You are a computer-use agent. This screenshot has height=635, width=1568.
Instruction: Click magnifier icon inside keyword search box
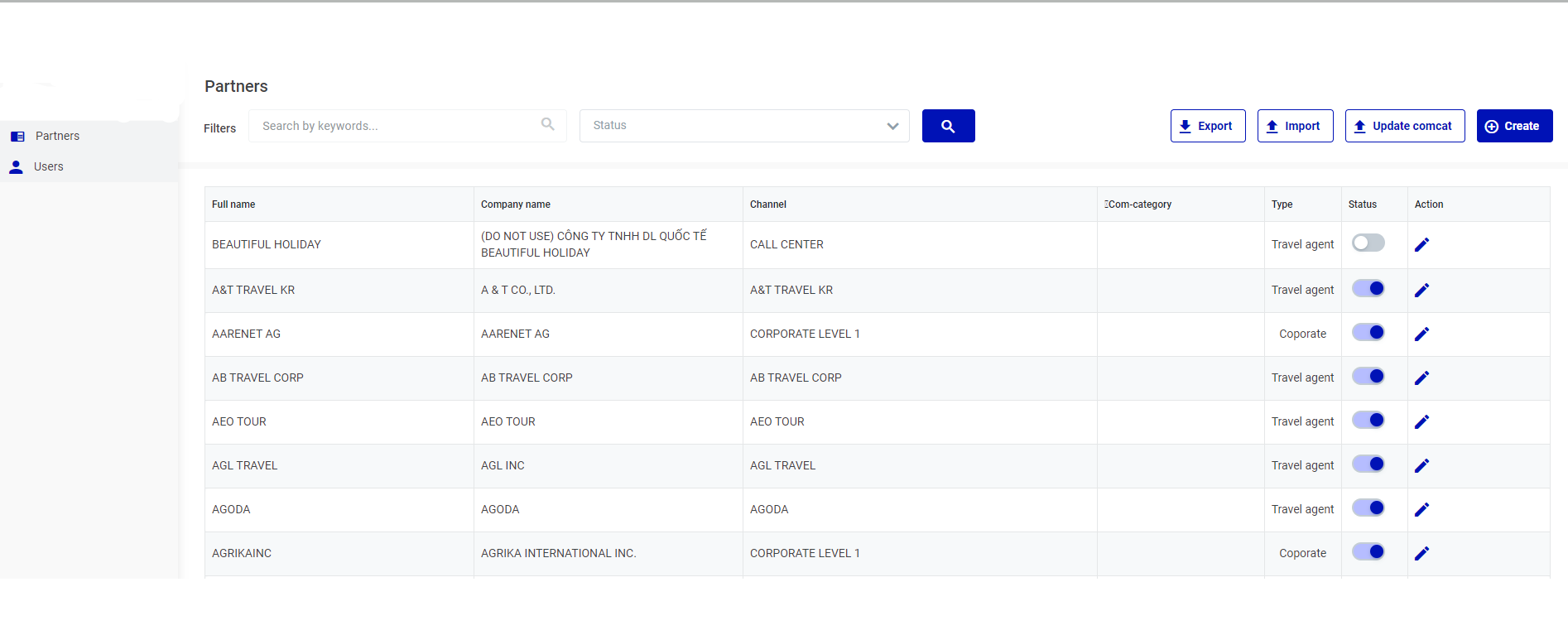(547, 124)
